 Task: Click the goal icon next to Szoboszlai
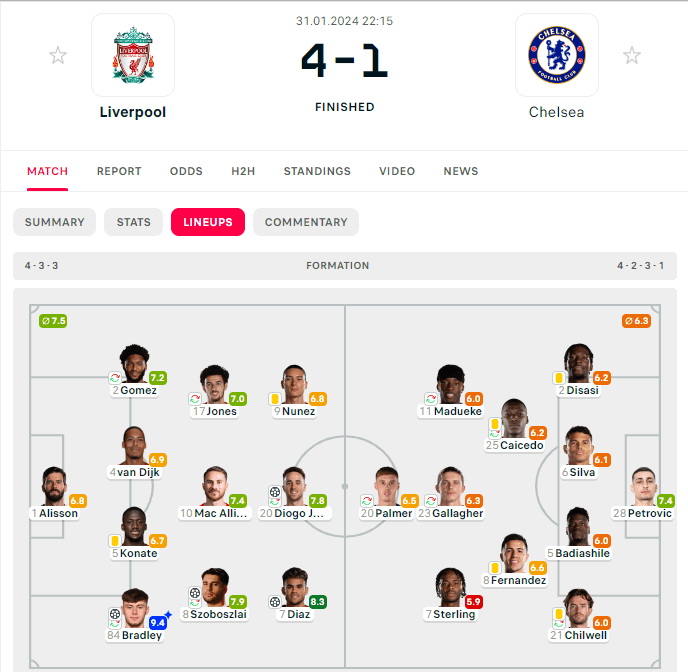tap(194, 594)
